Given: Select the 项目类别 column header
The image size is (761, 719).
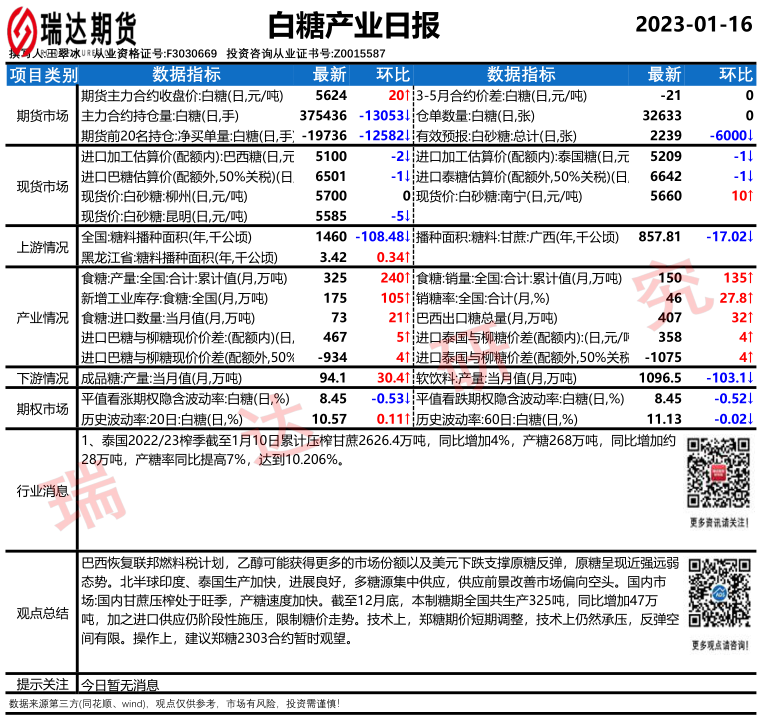Looking at the screenshot, I should pos(42,74).
